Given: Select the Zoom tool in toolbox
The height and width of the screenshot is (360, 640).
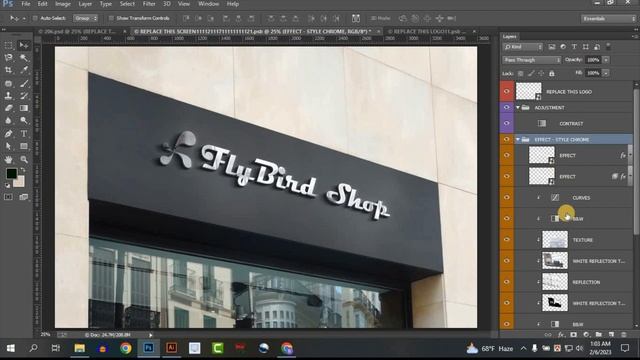Looking at the screenshot, I should pyautogui.click(x=24, y=159).
